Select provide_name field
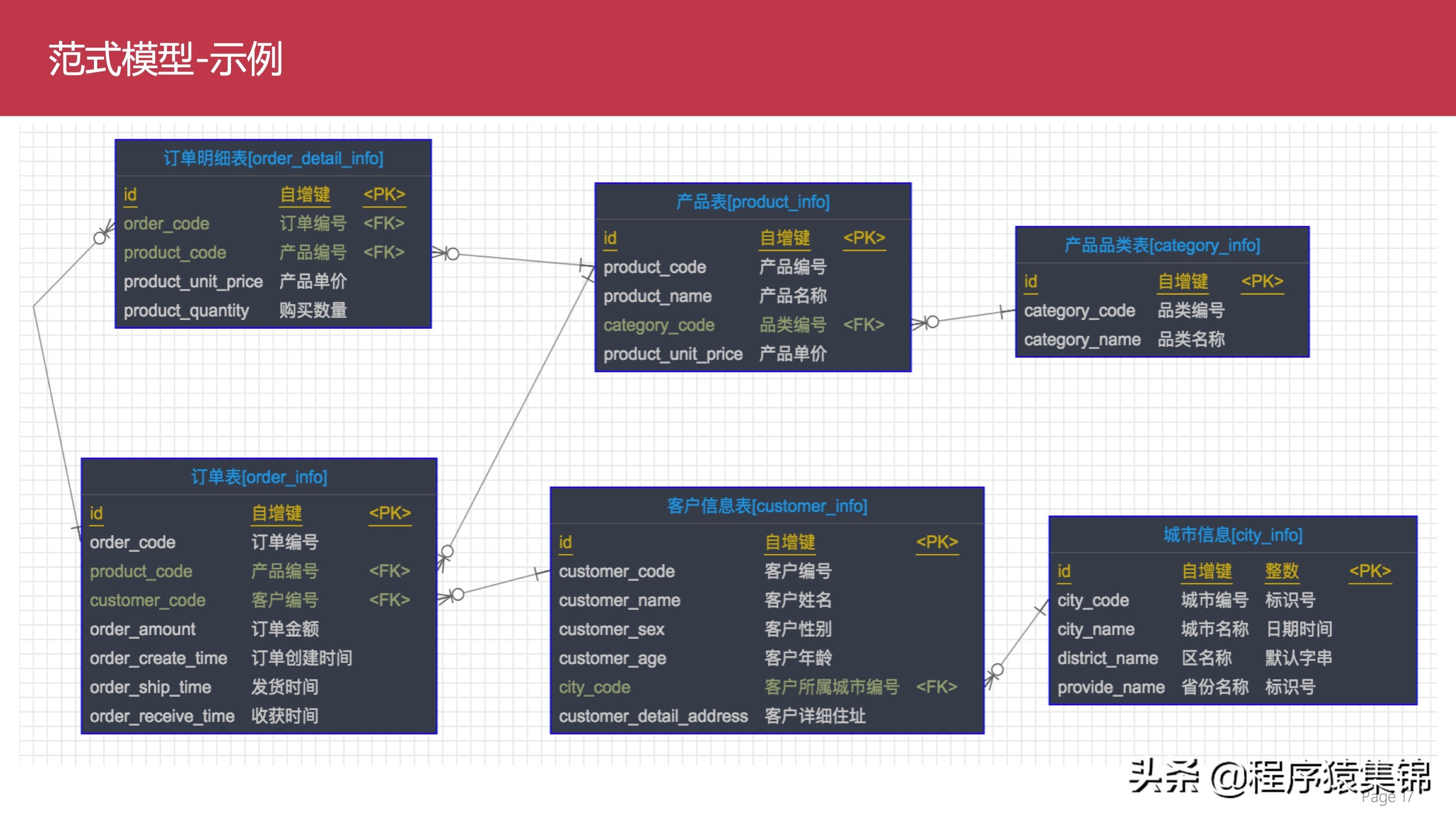 click(1111, 687)
